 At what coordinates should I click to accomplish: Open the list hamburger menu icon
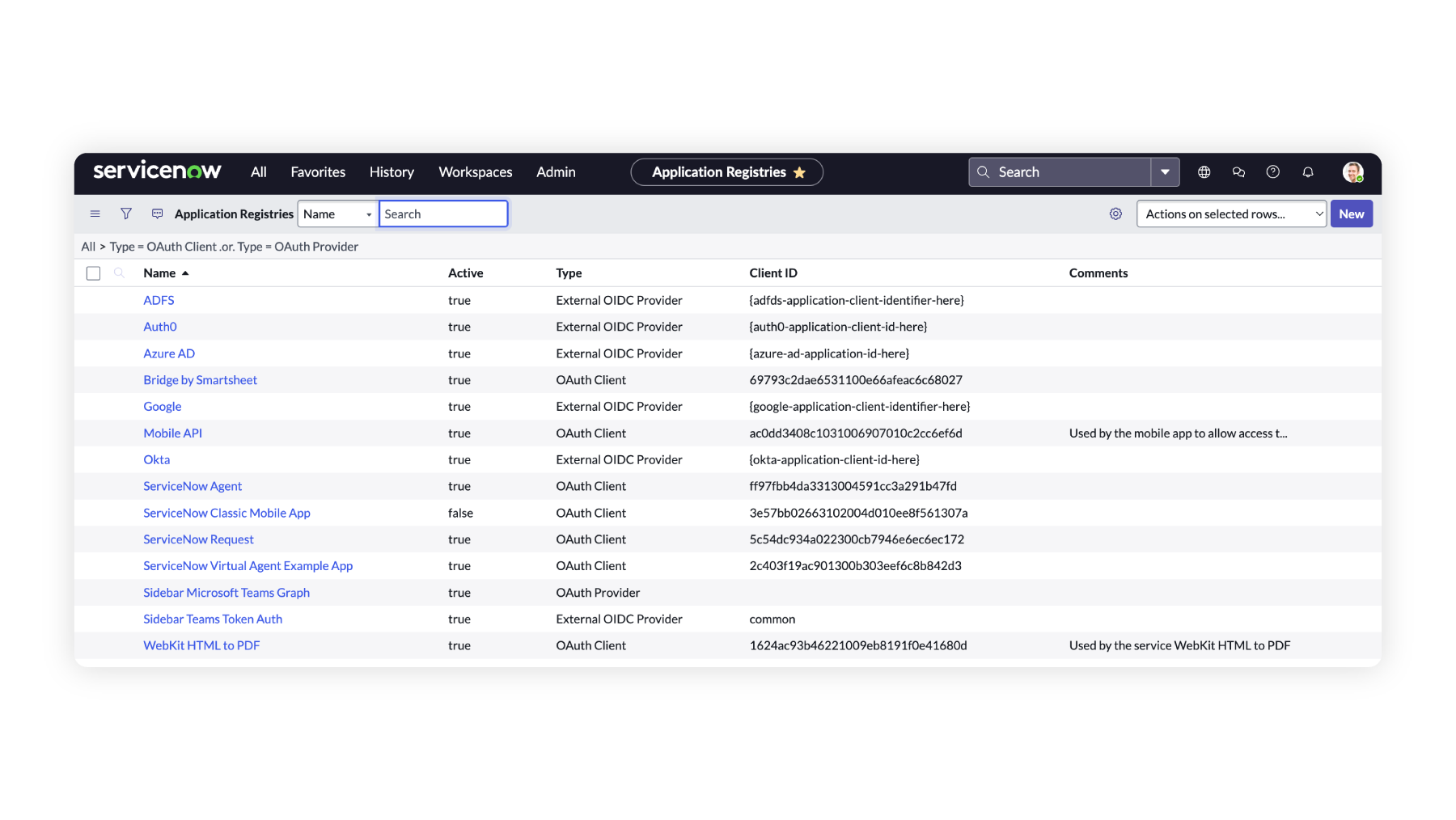(x=95, y=214)
